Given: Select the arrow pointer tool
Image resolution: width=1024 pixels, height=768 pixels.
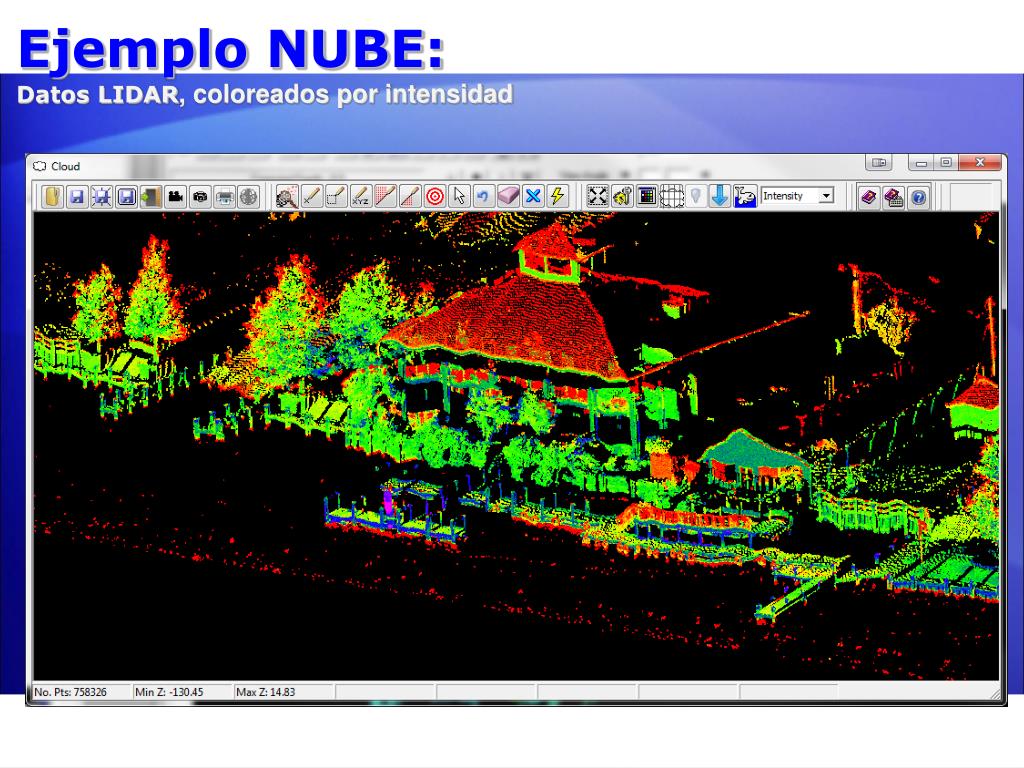Looking at the screenshot, I should coord(459,196).
